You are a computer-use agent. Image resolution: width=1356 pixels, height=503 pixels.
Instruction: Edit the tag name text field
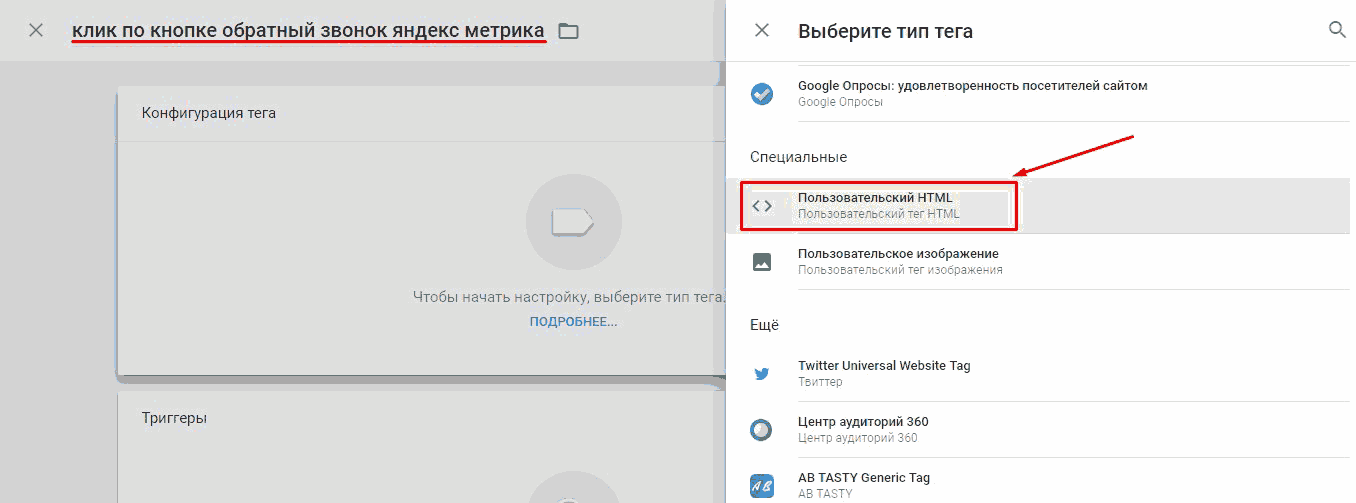click(309, 31)
